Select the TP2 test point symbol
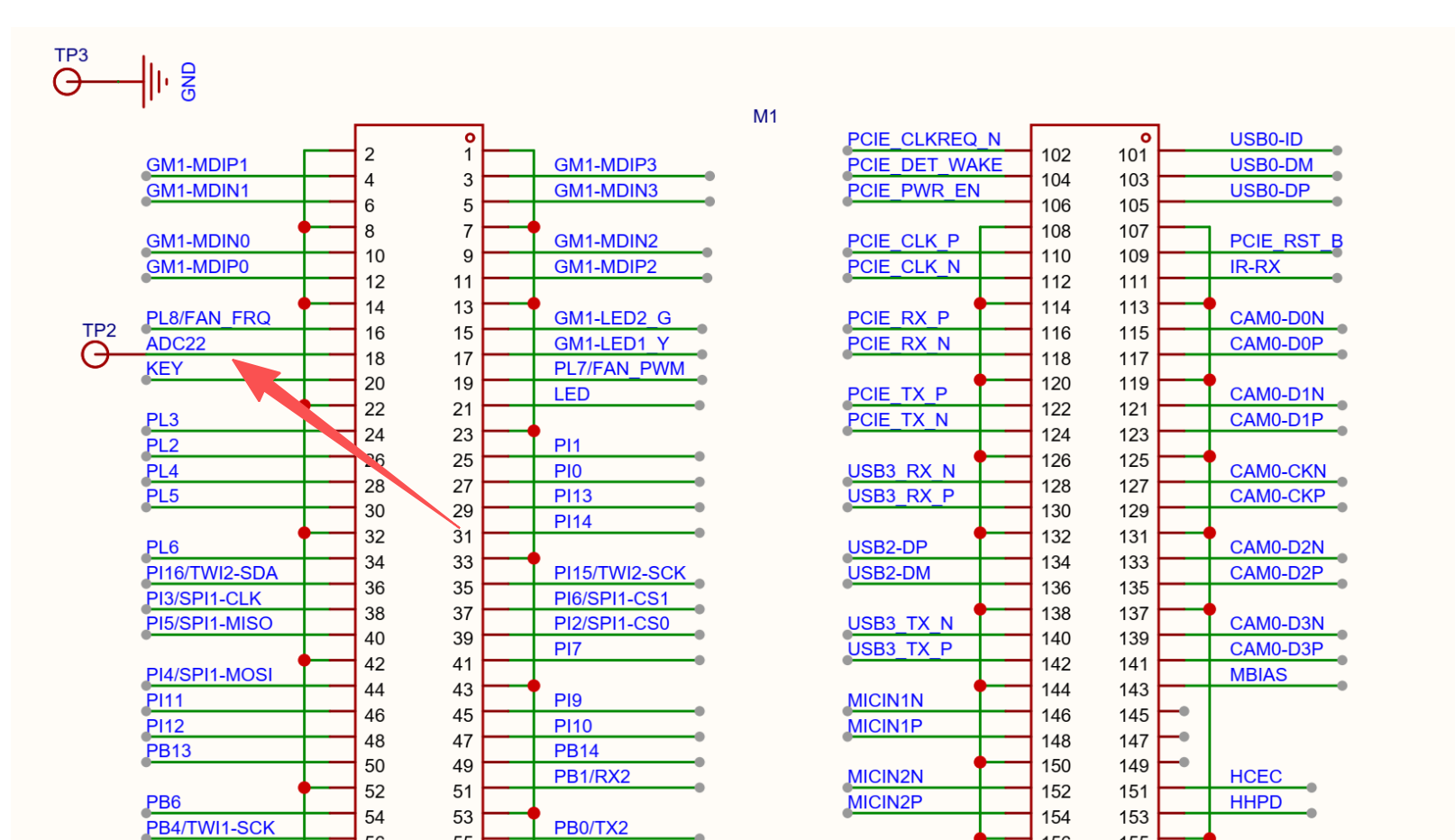This screenshot has width=1455, height=840. click(x=95, y=354)
